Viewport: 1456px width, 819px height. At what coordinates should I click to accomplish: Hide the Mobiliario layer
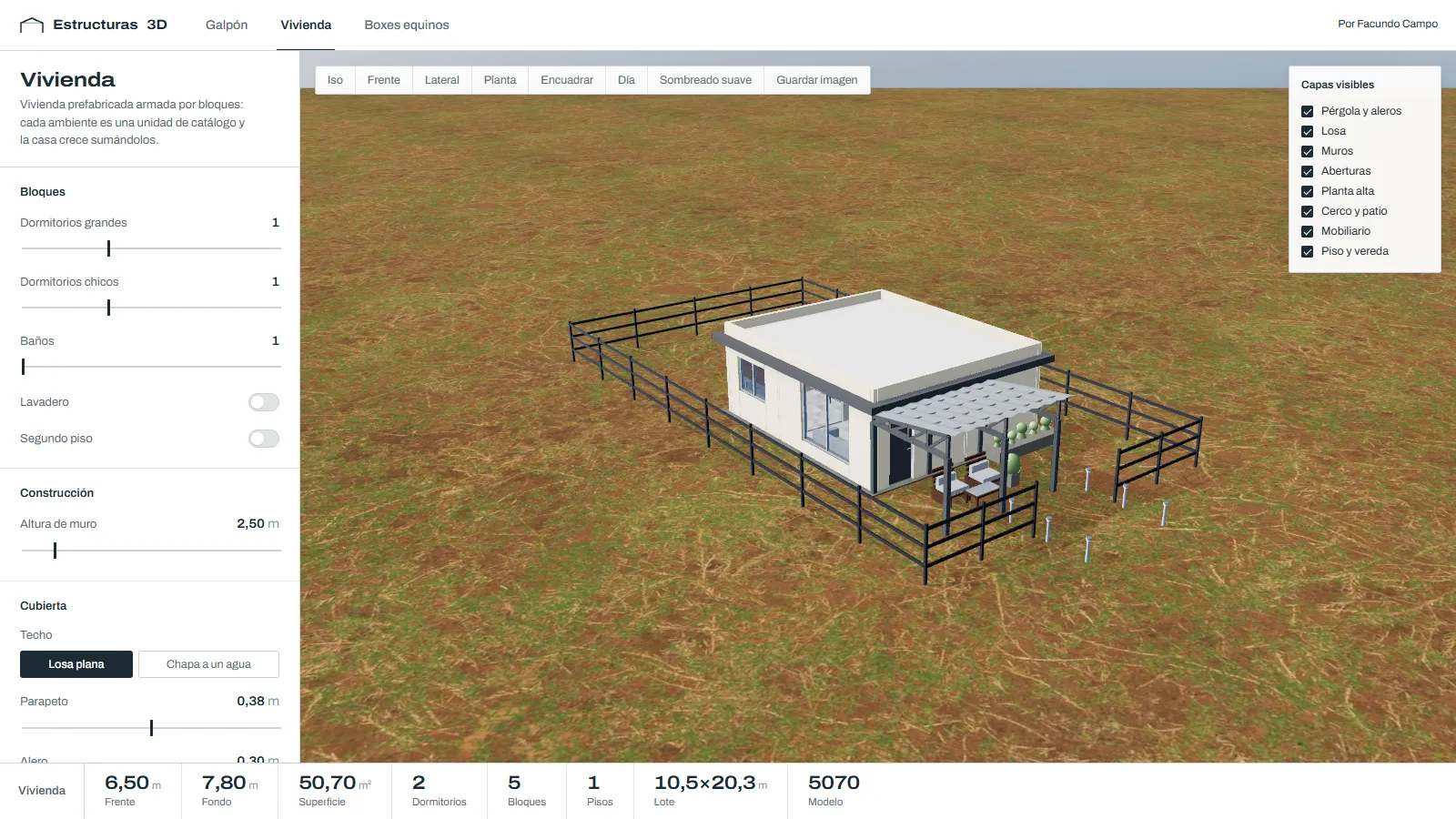click(1308, 231)
